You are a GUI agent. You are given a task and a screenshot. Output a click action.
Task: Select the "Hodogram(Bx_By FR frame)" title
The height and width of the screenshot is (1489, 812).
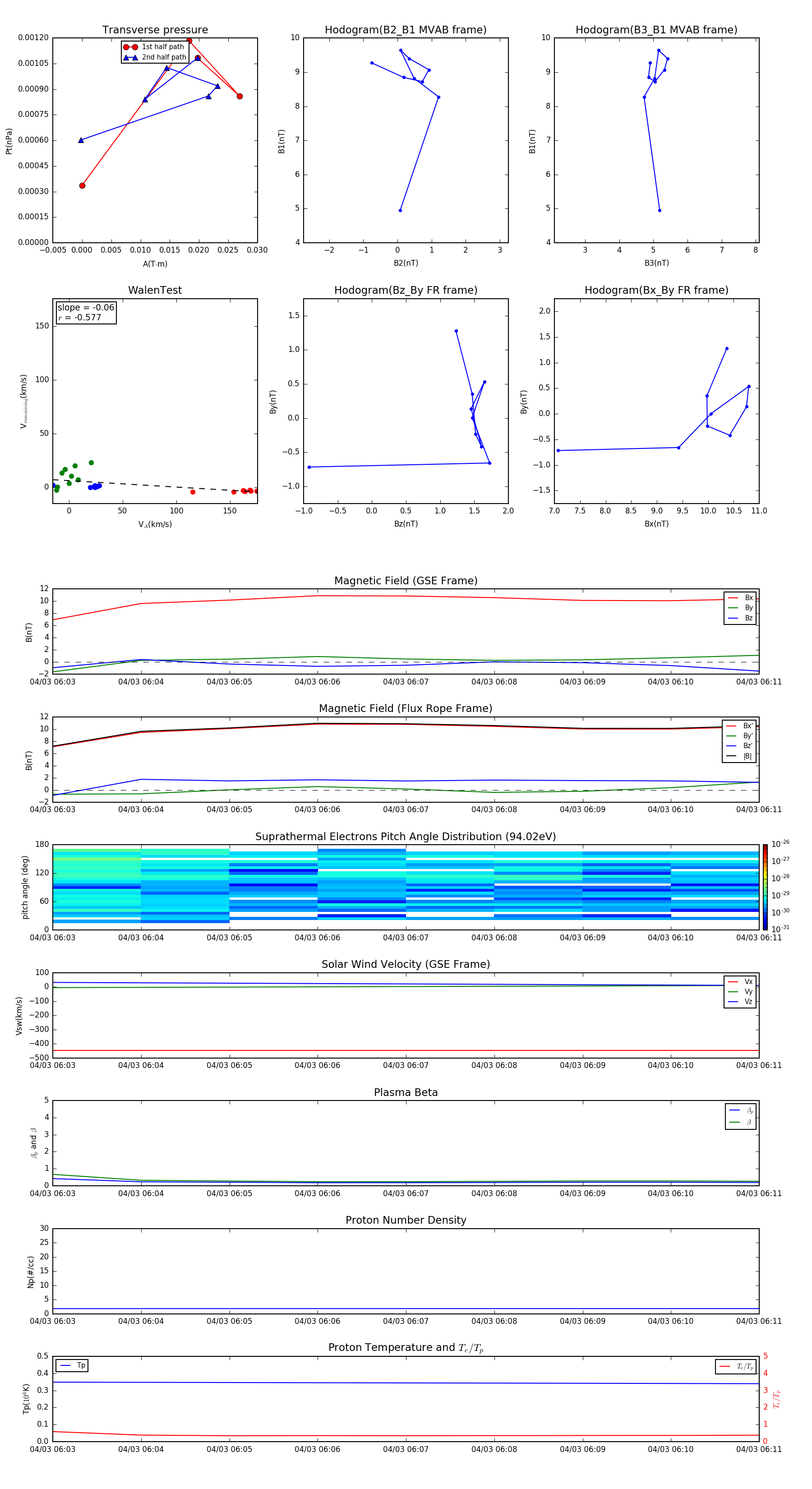coord(656,290)
